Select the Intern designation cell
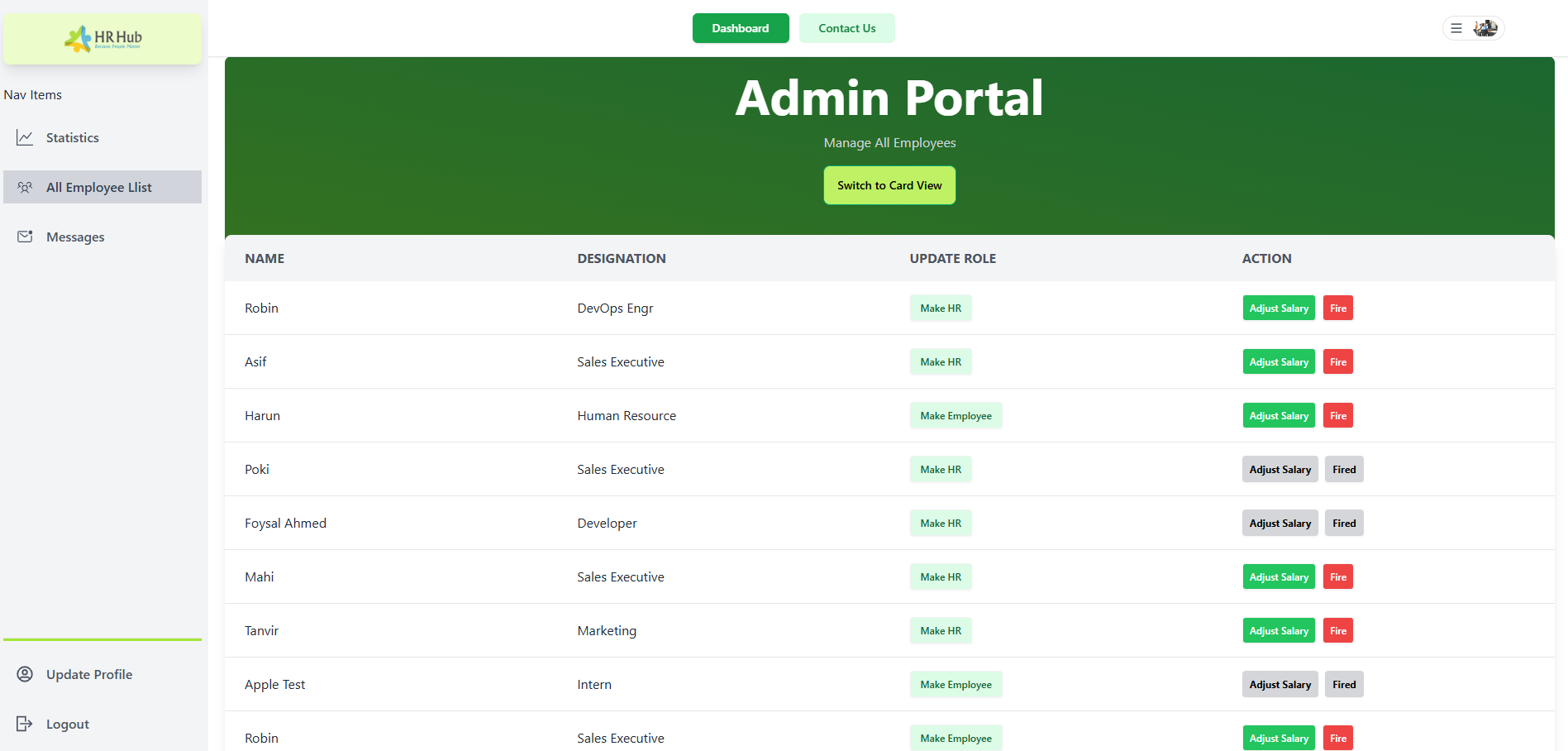1568x751 pixels. [594, 684]
